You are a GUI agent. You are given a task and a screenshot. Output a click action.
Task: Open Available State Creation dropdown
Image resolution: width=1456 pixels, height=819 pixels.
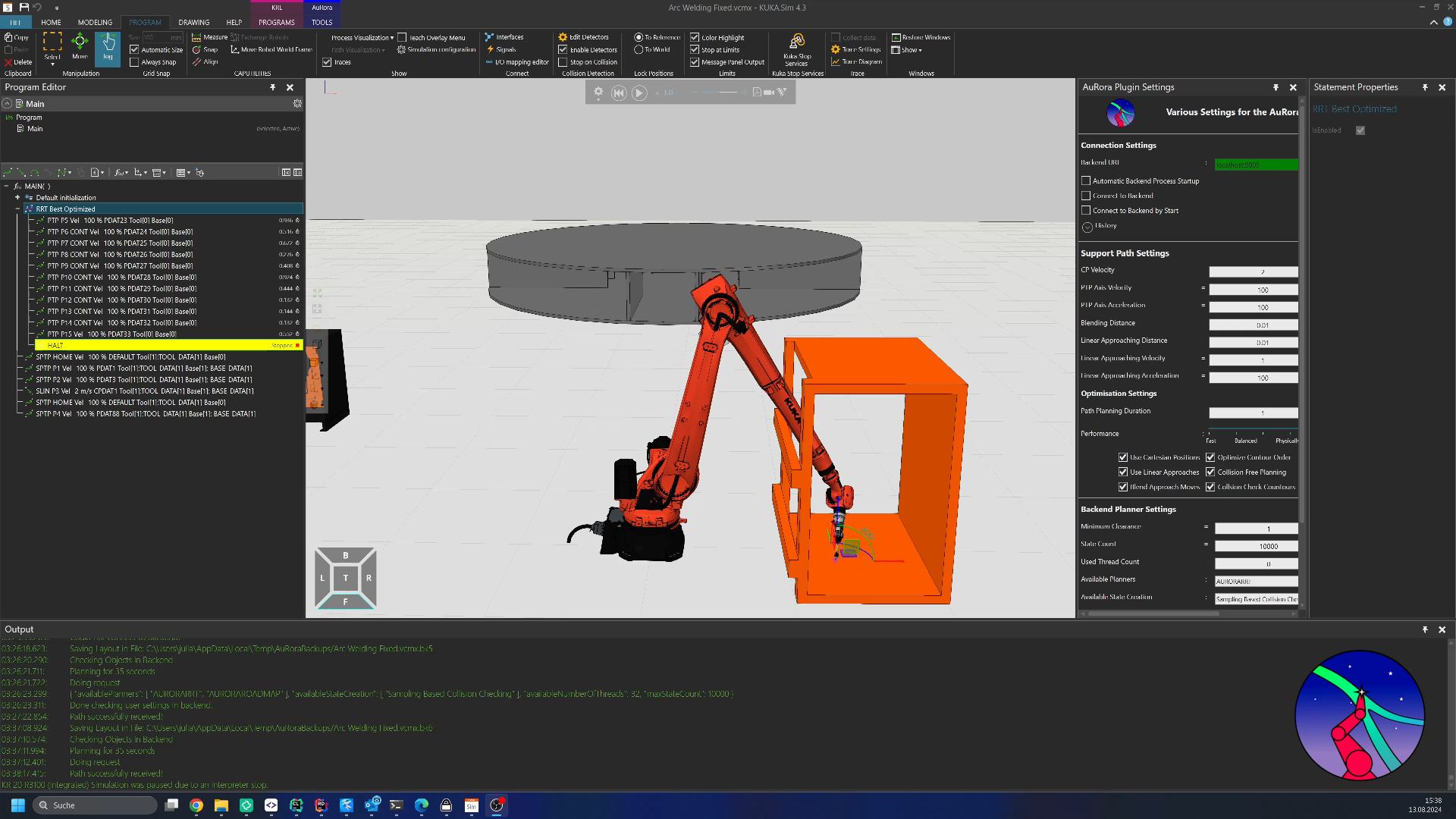(1256, 599)
